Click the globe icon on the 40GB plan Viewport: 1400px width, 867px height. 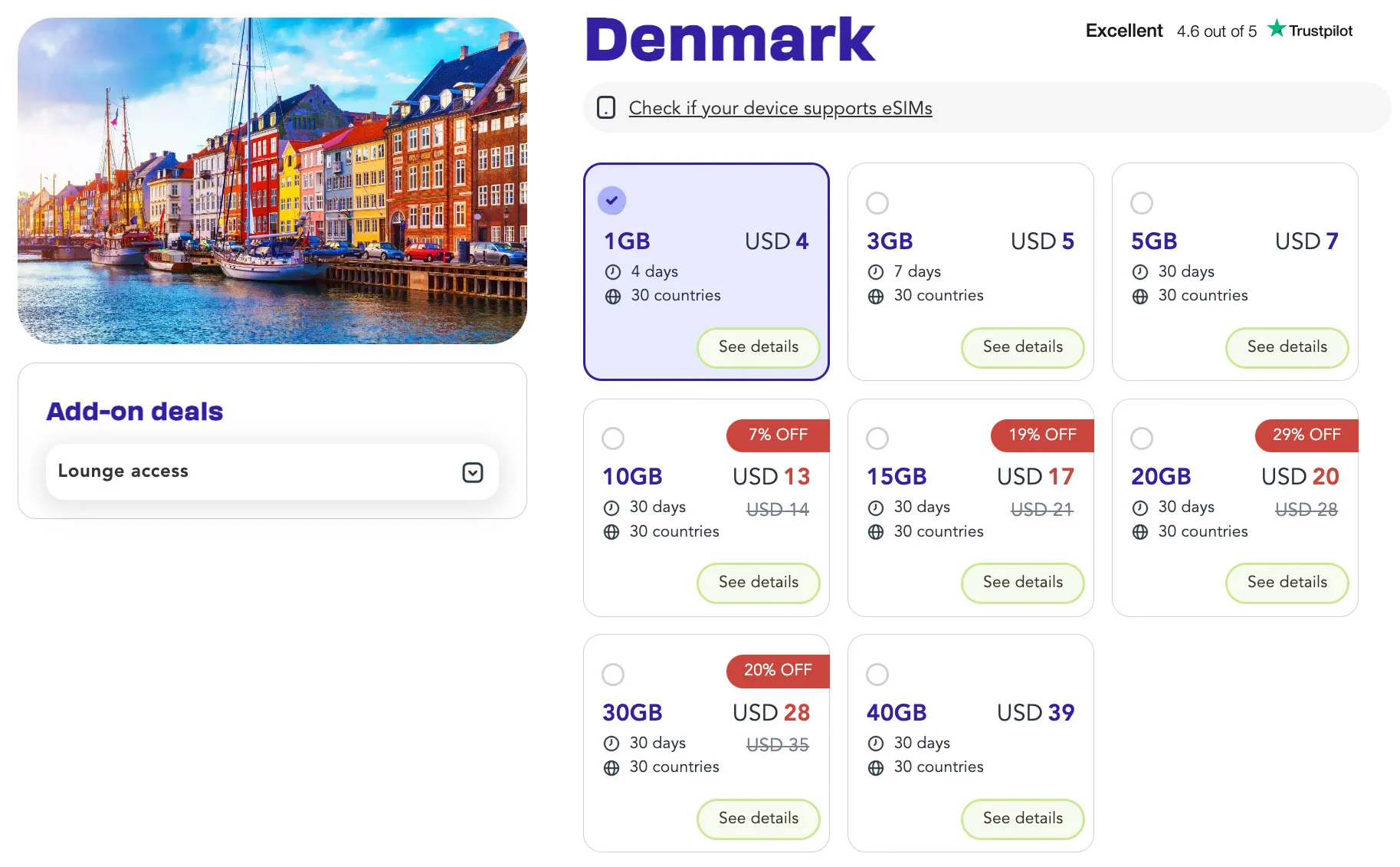[875, 768]
